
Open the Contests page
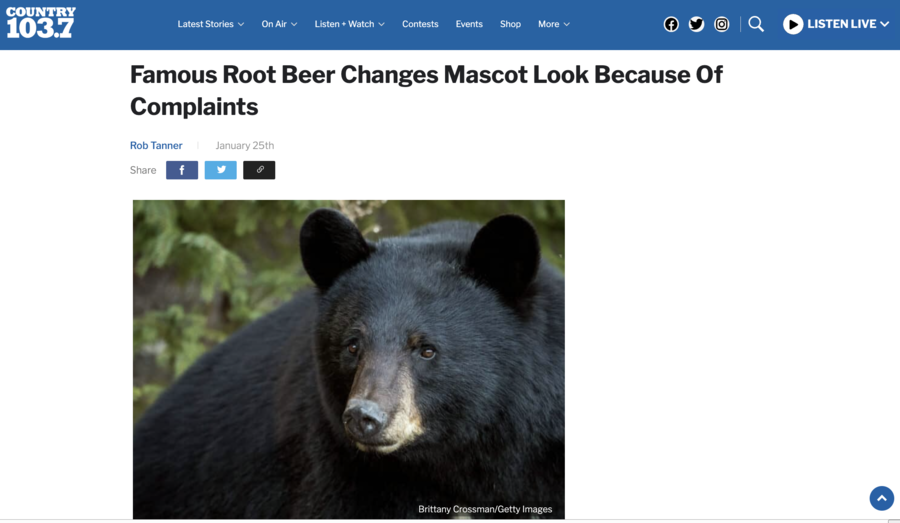click(x=420, y=24)
